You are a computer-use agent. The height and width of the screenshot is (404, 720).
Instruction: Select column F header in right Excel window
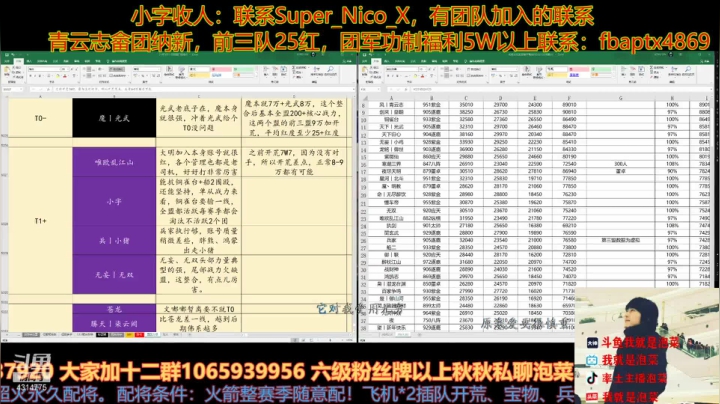pos(568,98)
